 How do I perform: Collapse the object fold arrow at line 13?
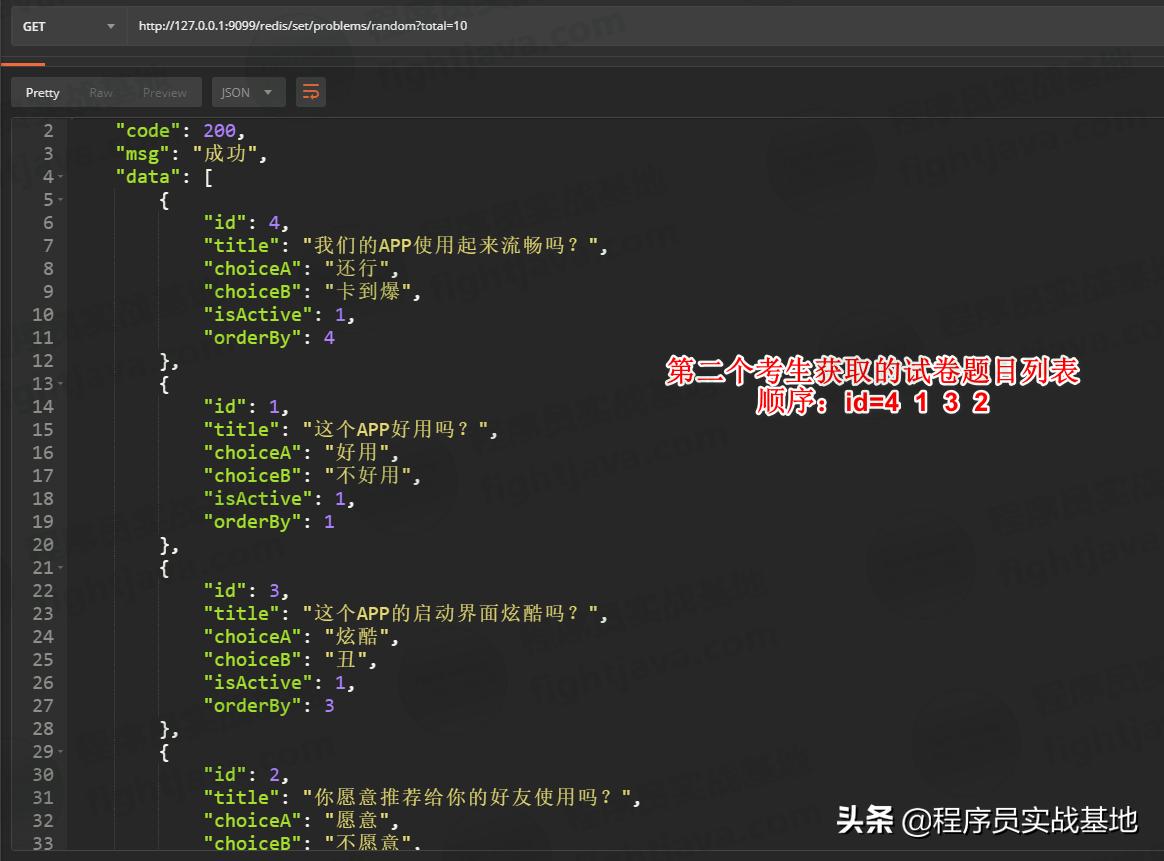point(60,384)
